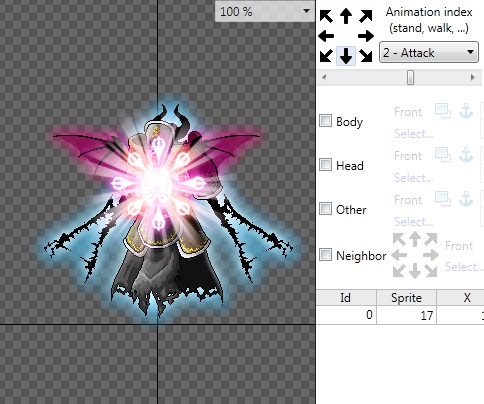Click the Id column header
Viewport: 484px width, 404px height.
(346, 298)
